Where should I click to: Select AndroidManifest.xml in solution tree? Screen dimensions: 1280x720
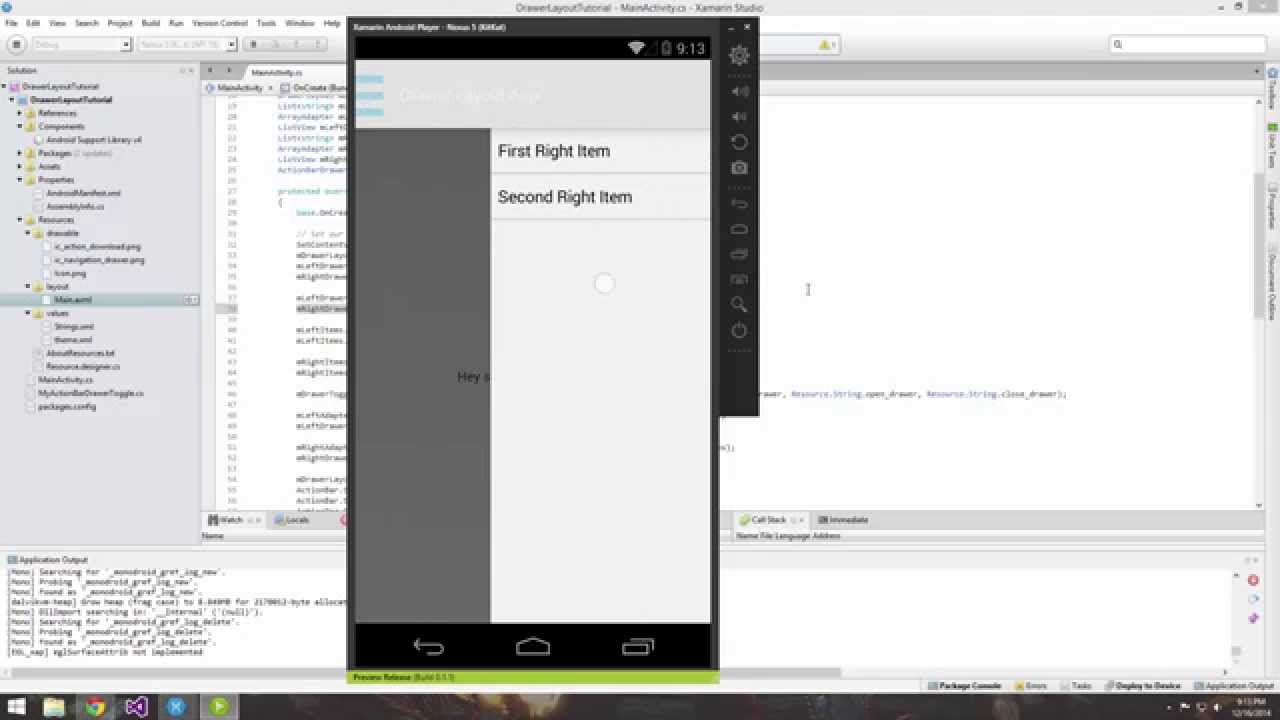(83, 193)
